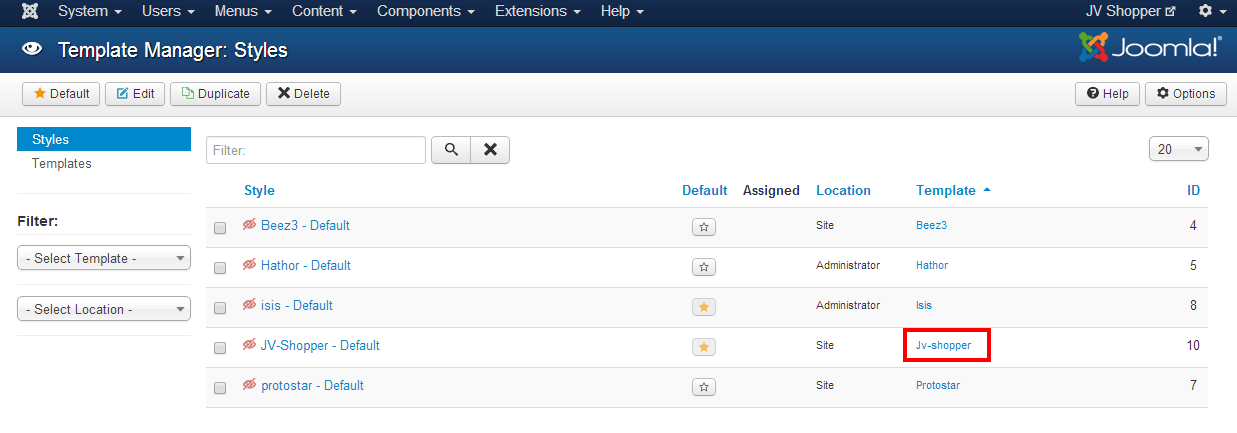Viewport: 1237px width, 433px height.
Task: Open the JV-Shopper - Default style
Action: [x=320, y=345]
